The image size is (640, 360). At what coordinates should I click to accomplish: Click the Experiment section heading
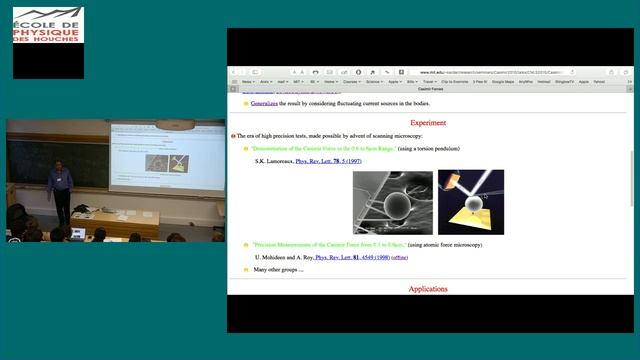click(x=428, y=123)
